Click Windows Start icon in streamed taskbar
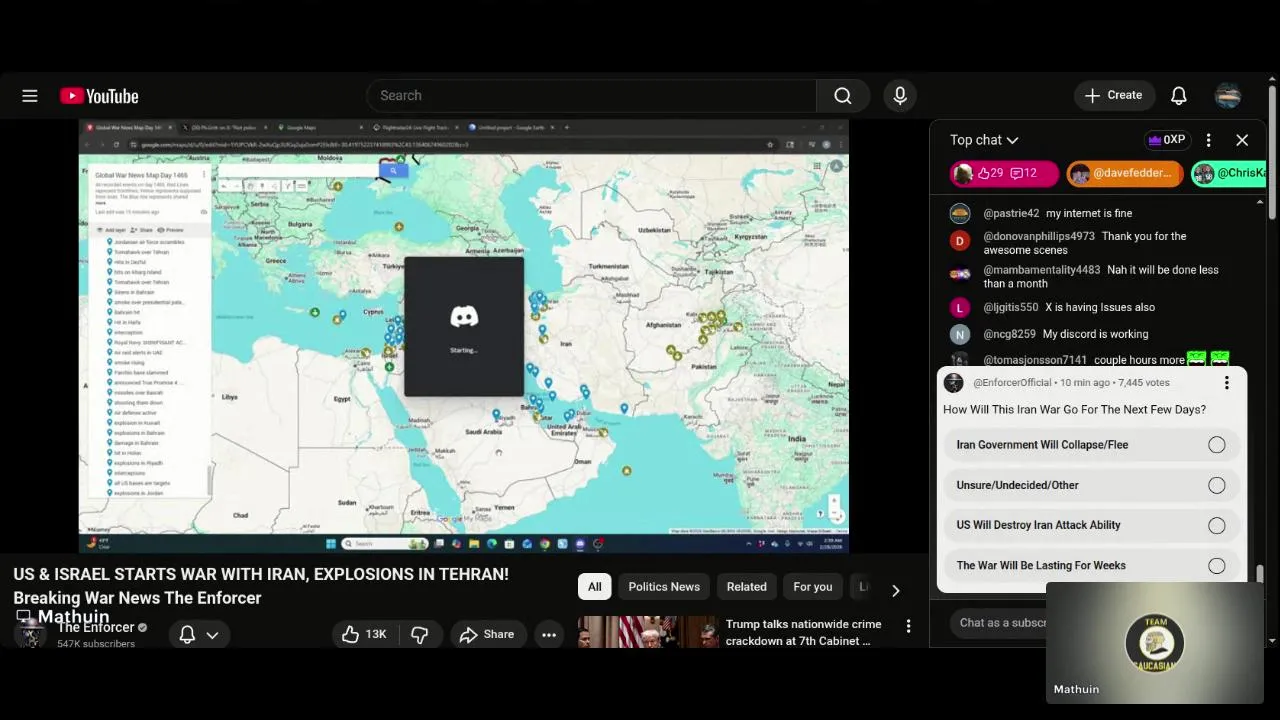The height and width of the screenshot is (720, 1280). point(331,544)
